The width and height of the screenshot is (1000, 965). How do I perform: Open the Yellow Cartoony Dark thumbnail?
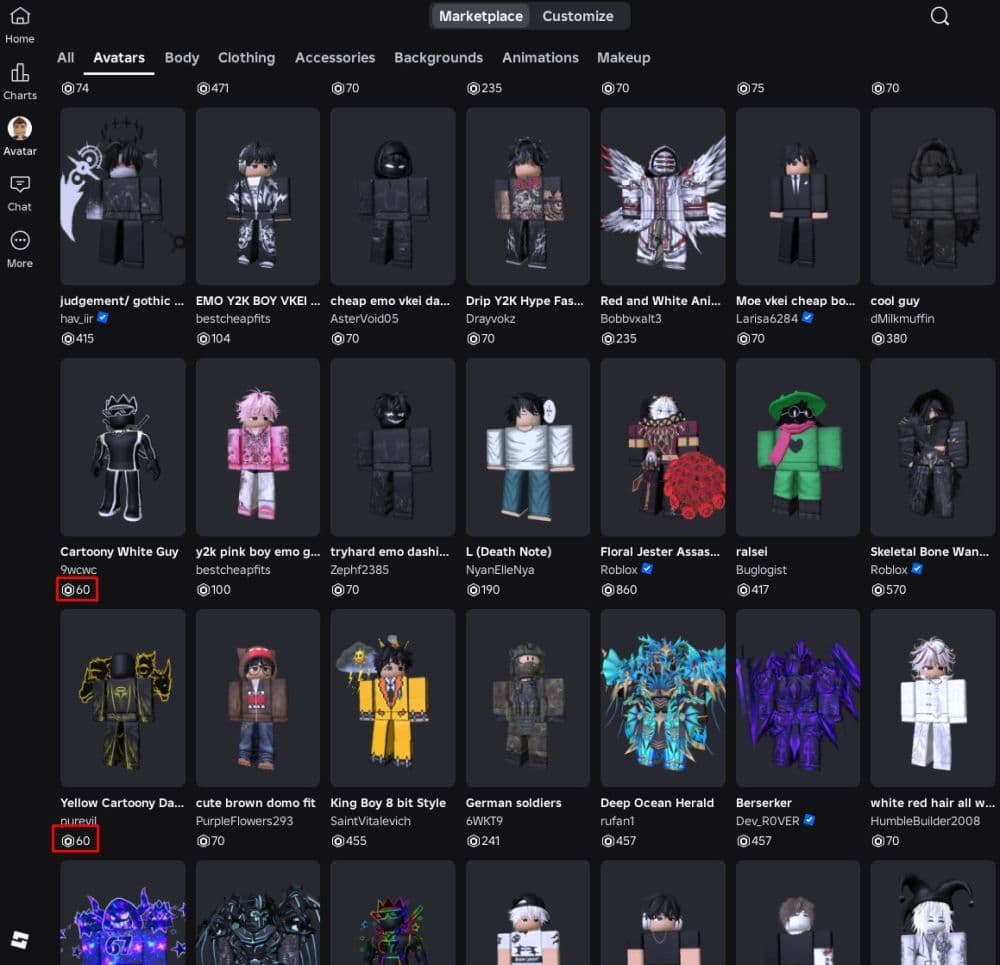[x=122, y=698]
